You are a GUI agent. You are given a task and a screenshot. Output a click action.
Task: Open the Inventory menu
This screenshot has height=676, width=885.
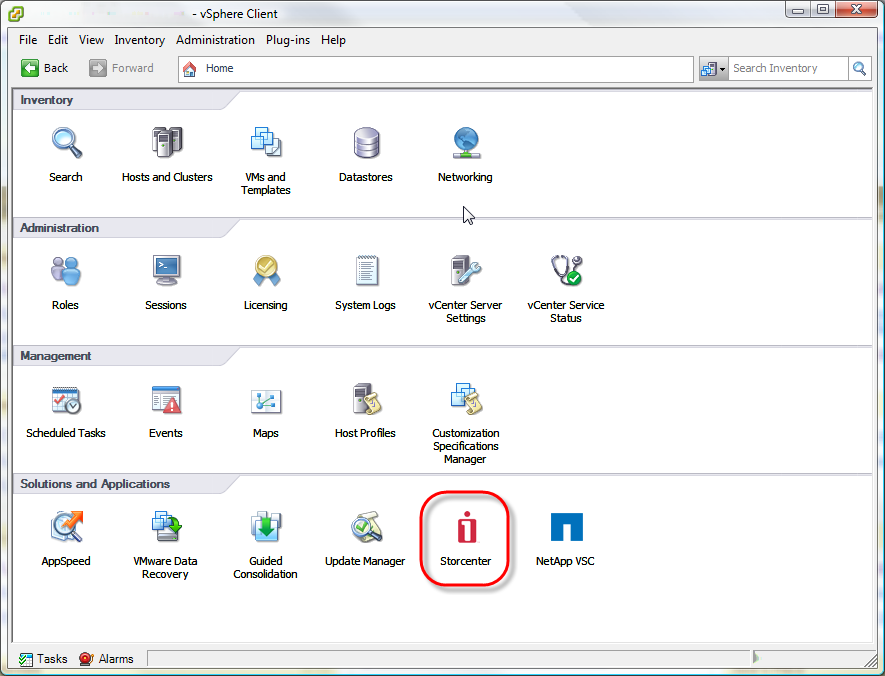(139, 40)
